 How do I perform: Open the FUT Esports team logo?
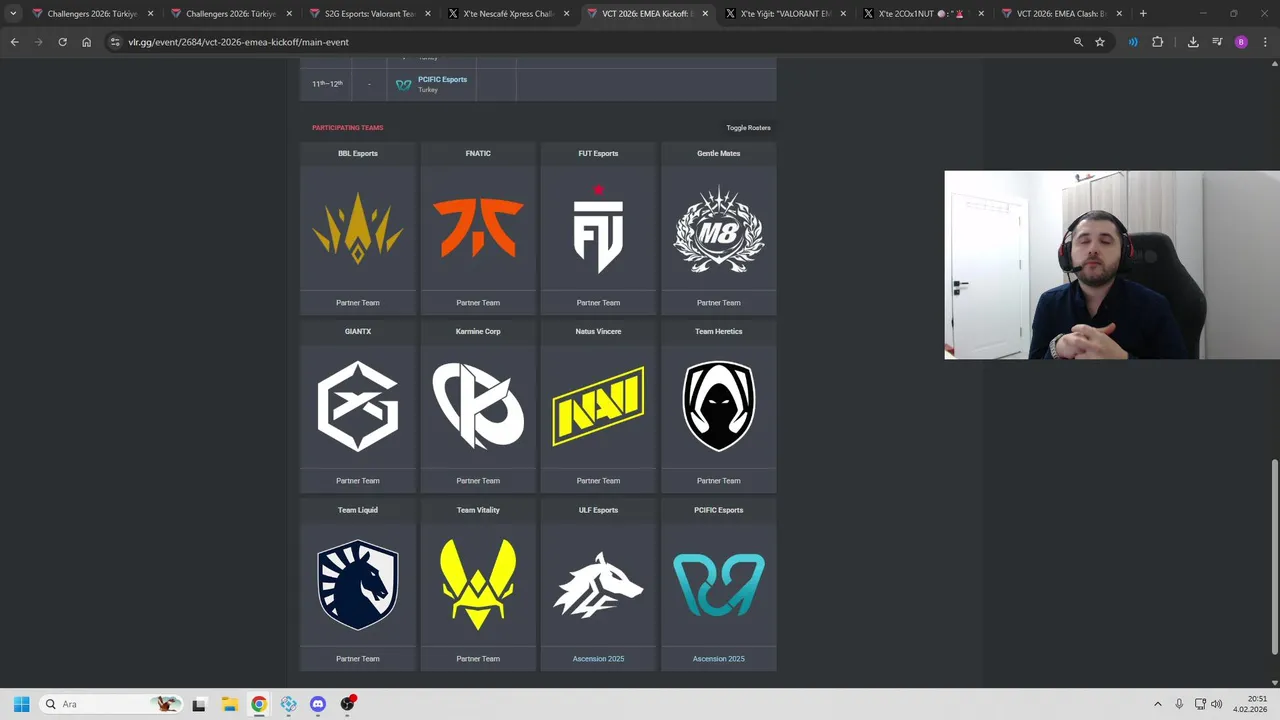(x=598, y=229)
